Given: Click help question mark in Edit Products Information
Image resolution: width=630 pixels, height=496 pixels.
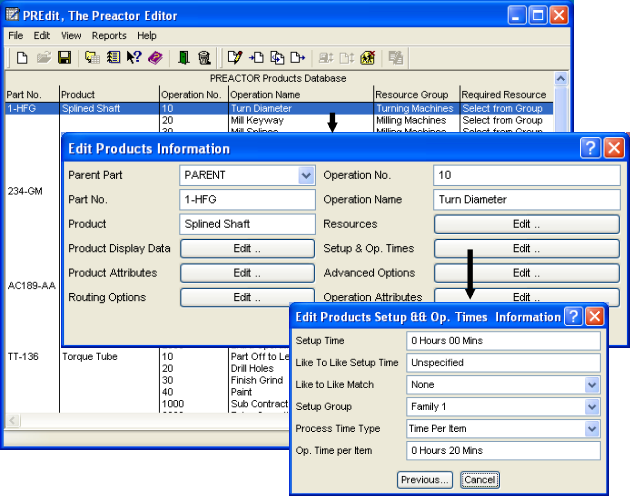Looking at the screenshot, I should [590, 148].
